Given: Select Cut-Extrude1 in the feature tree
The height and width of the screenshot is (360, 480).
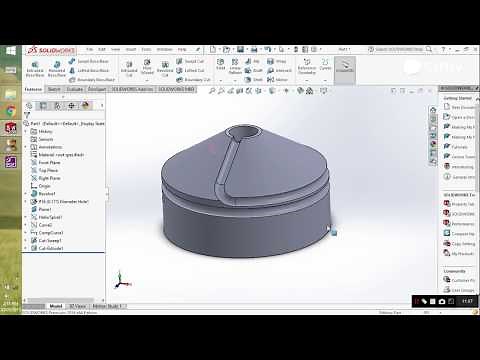Looking at the screenshot, I should (x=47, y=248).
